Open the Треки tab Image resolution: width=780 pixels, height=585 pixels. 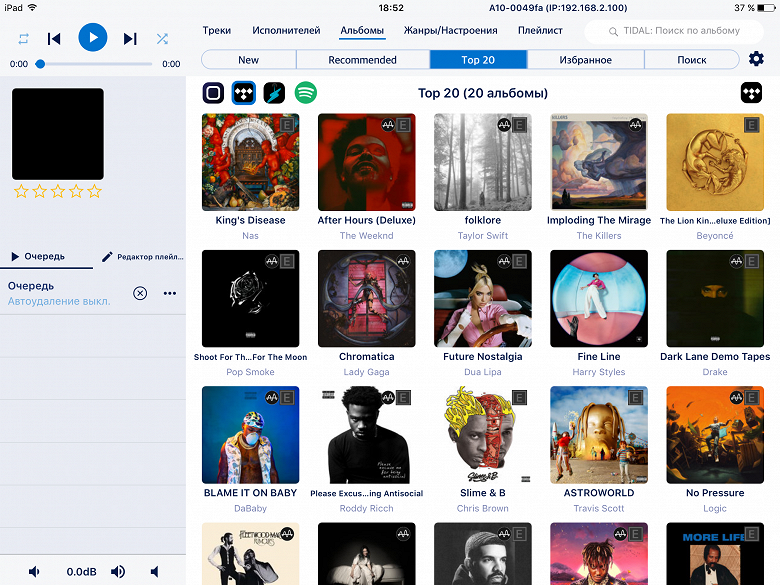217,30
